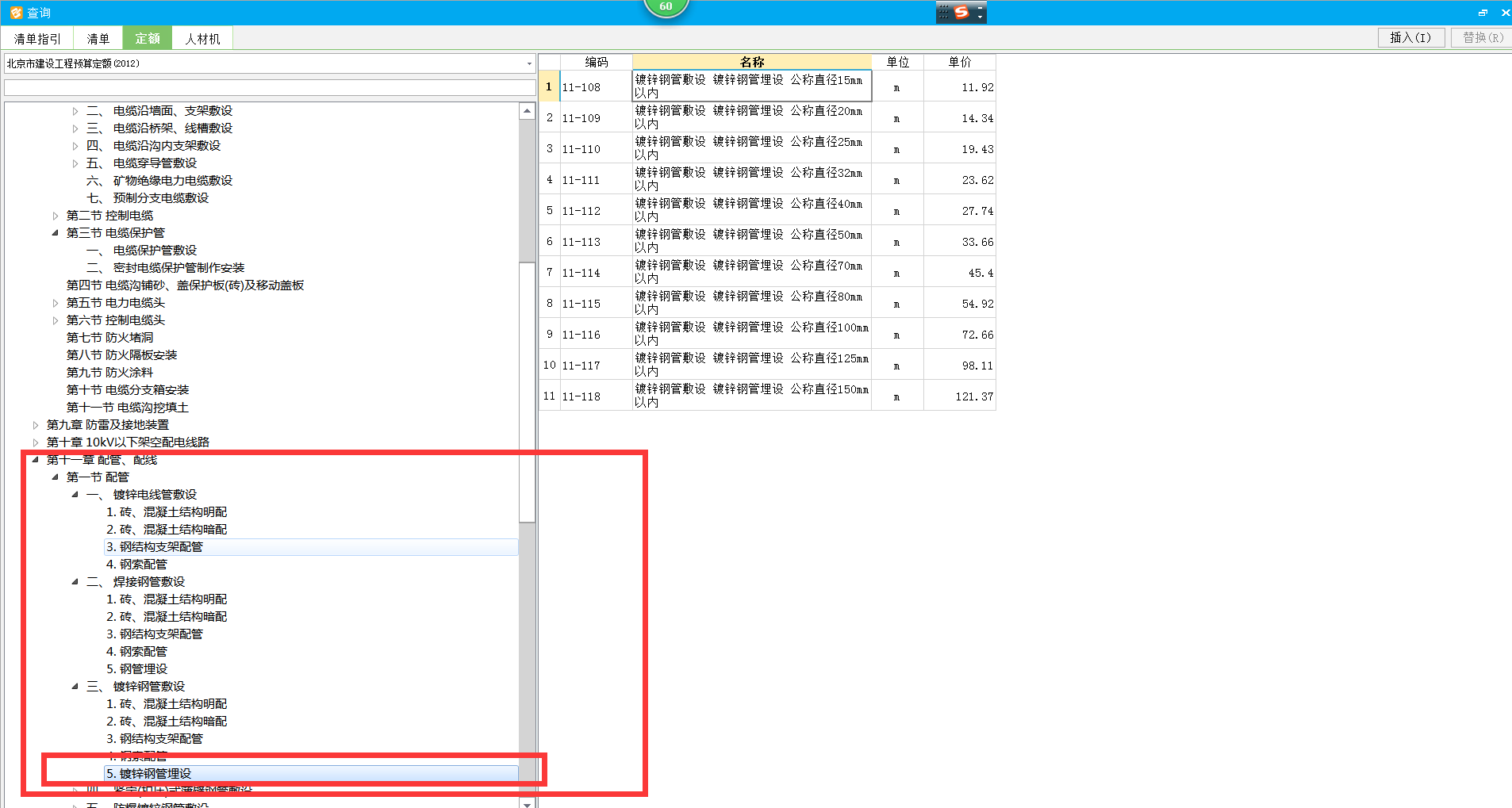Screen dimensions: 1512x808
Task: Select 5. 钢管埋设 under 焊接钢管敷设
Action: click(x=136, y=669)
